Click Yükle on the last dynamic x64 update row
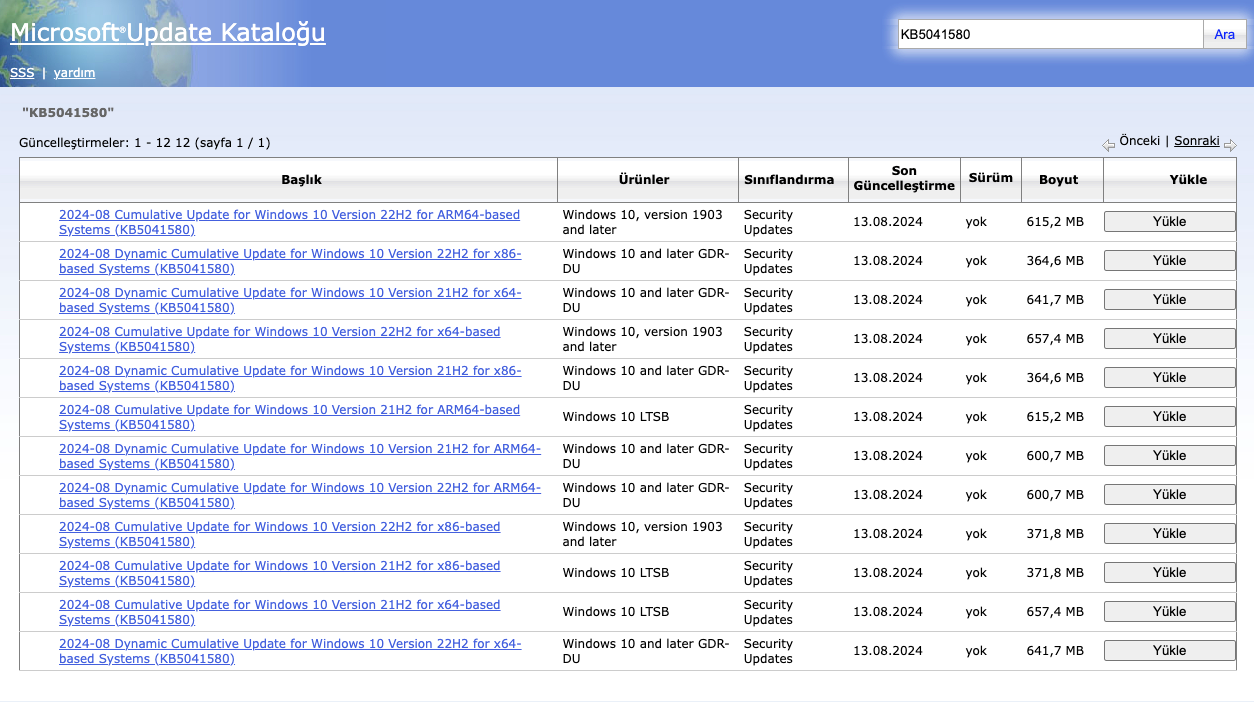 tap(1168, 650)
